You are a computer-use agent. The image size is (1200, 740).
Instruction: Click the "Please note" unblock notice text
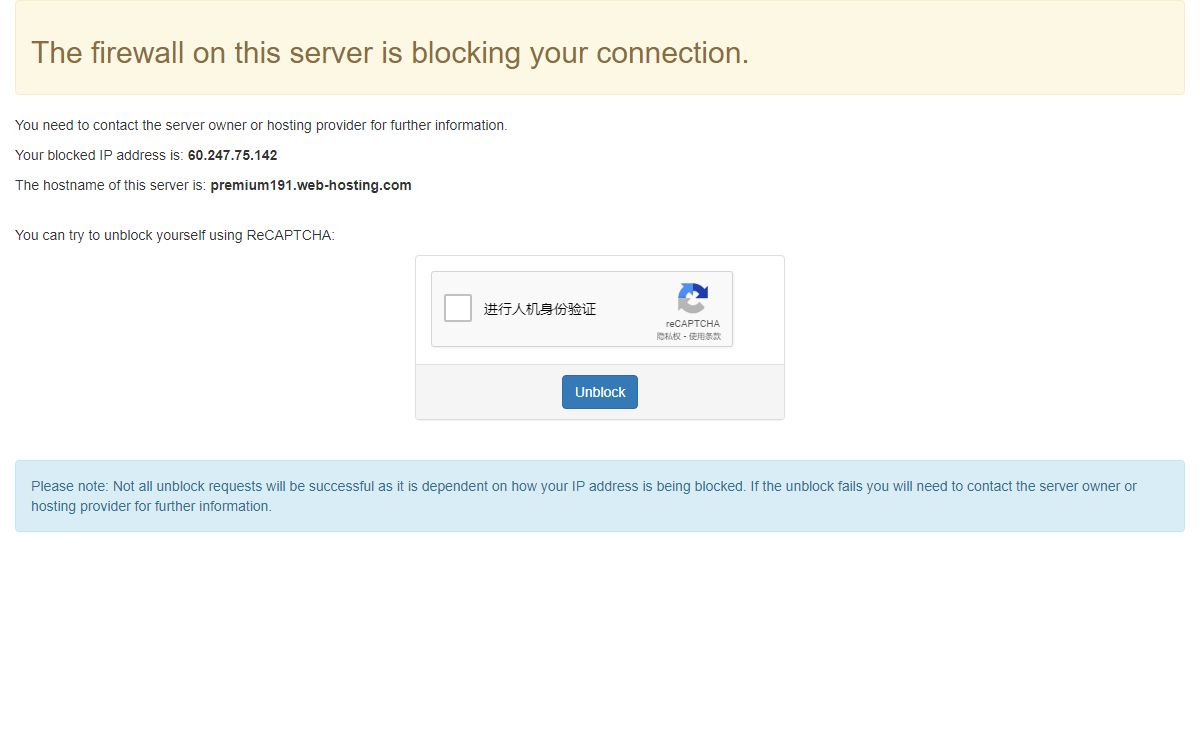(584, 496)
